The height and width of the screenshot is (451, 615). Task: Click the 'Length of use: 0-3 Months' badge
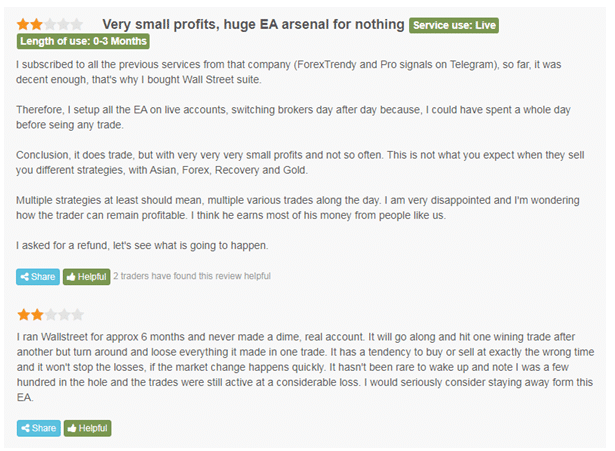point(83,41)
